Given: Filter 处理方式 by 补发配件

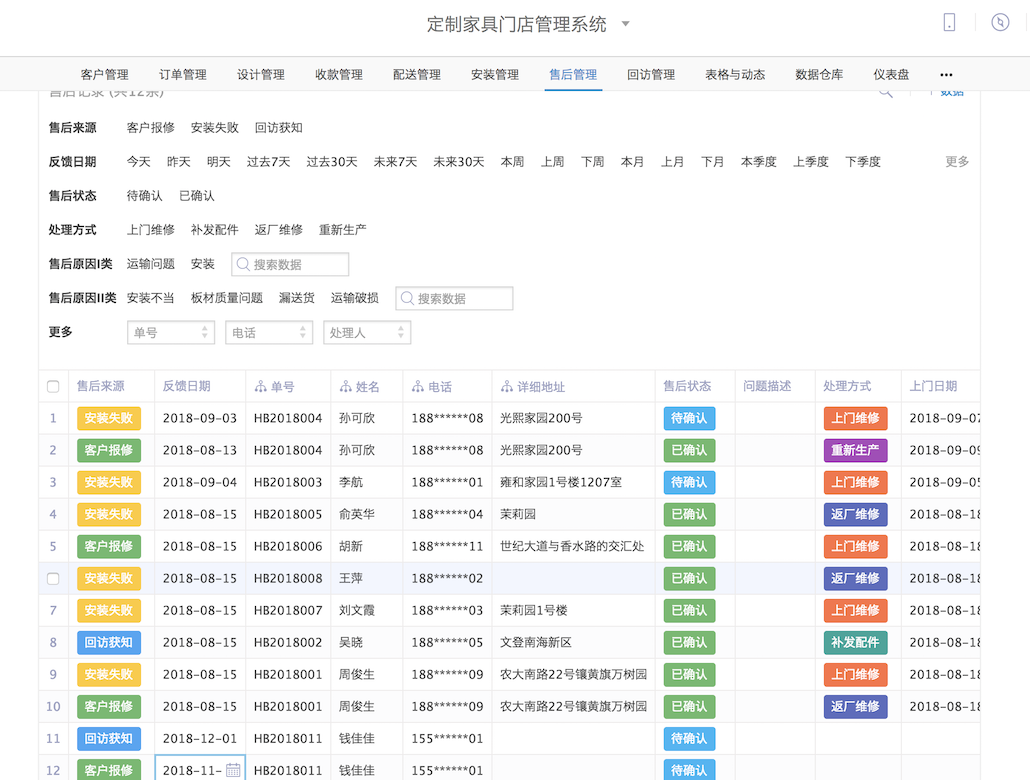Looking at the screenshot, I should pyautogui.click(x=215, y=230).
